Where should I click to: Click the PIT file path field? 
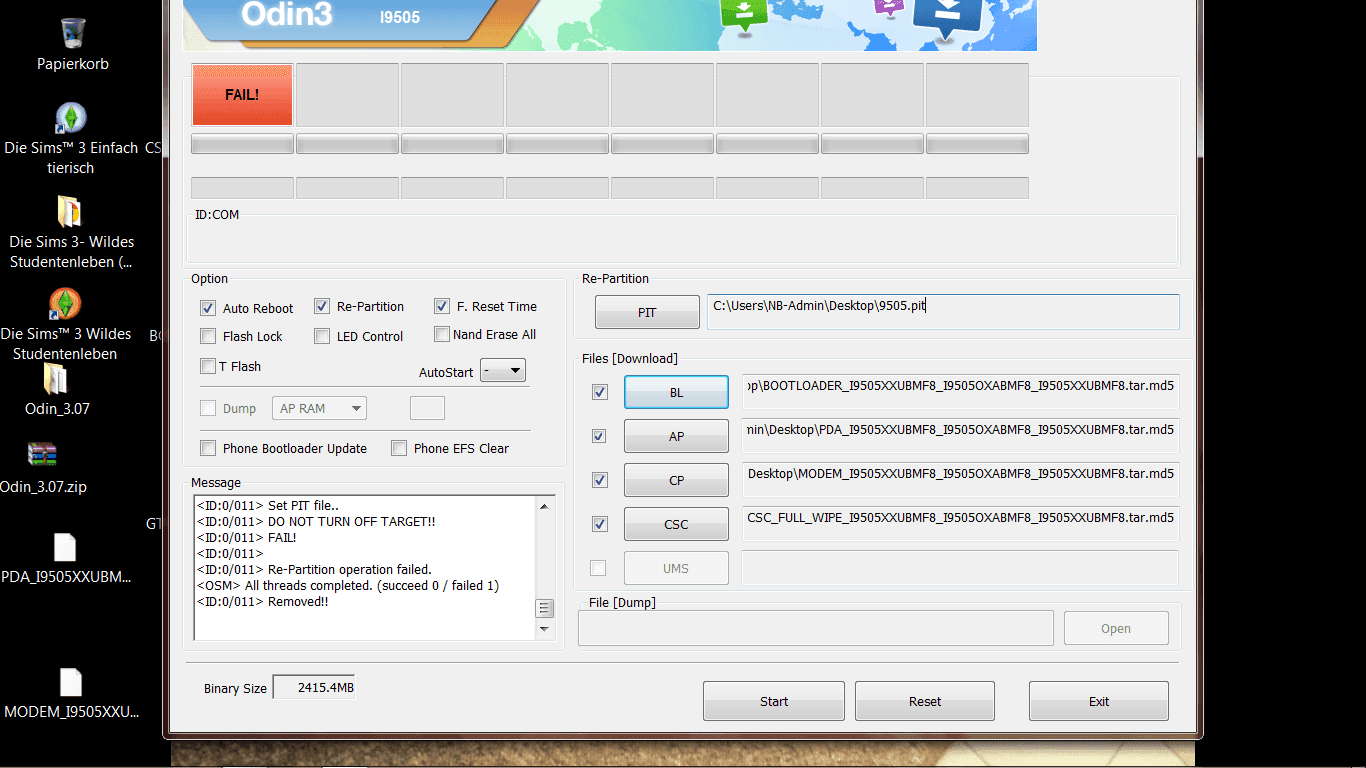(943, 312)
